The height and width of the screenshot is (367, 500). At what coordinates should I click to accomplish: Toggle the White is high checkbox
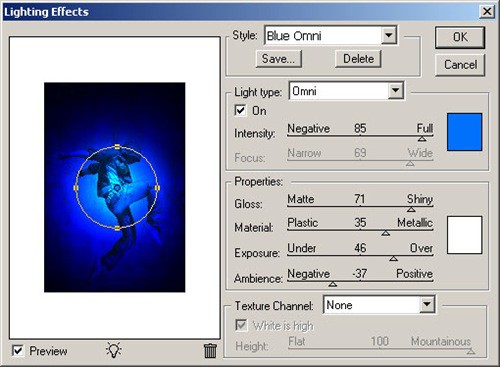click(x=241, y=325)
